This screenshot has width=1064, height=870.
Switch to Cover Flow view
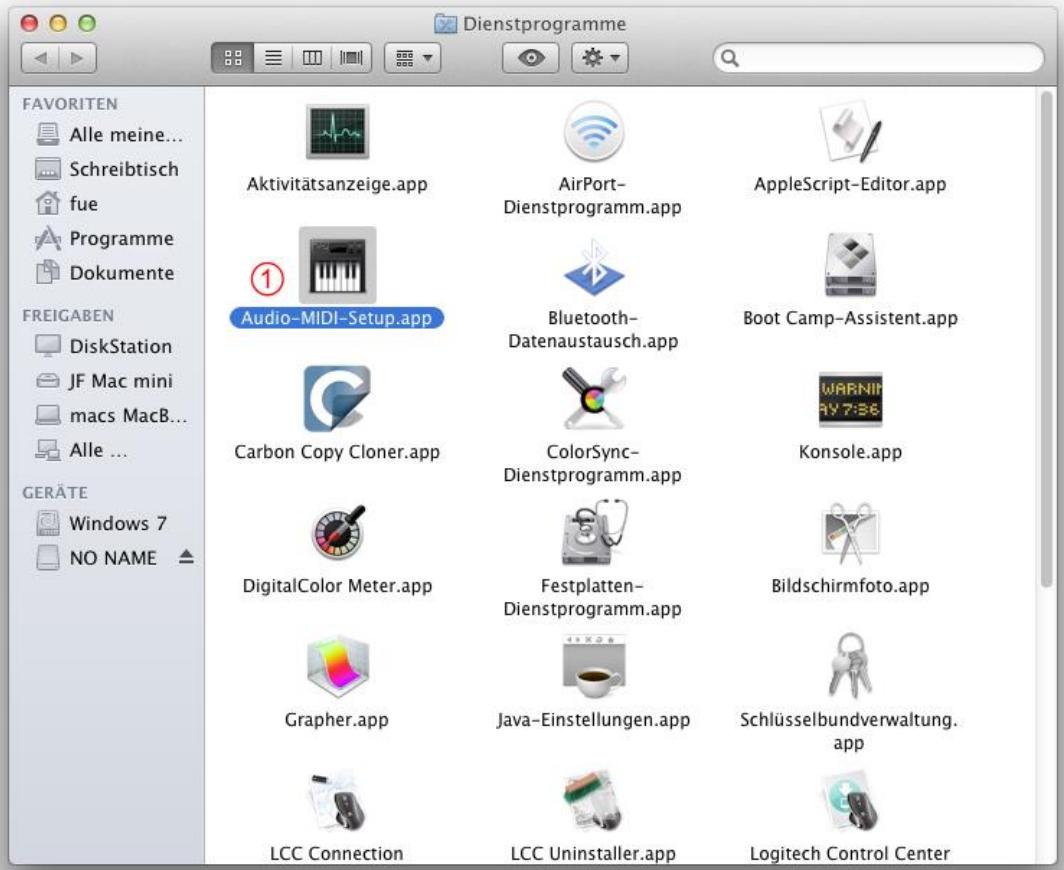point(352,58)
